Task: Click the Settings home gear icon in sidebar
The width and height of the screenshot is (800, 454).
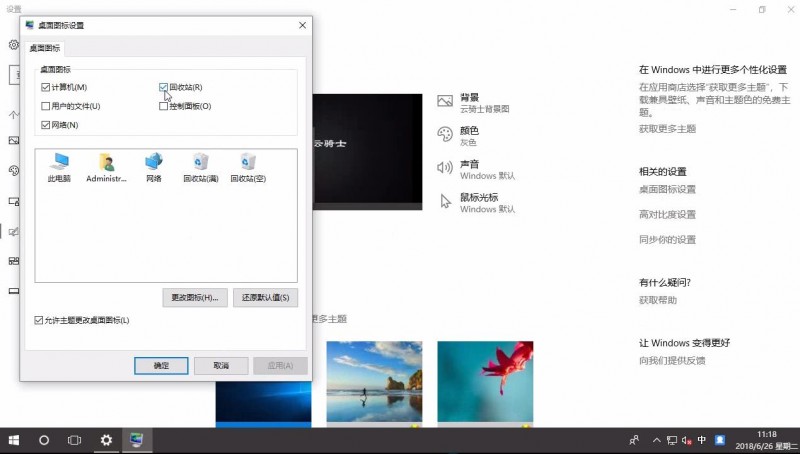Action: click(x=14, y=45)
